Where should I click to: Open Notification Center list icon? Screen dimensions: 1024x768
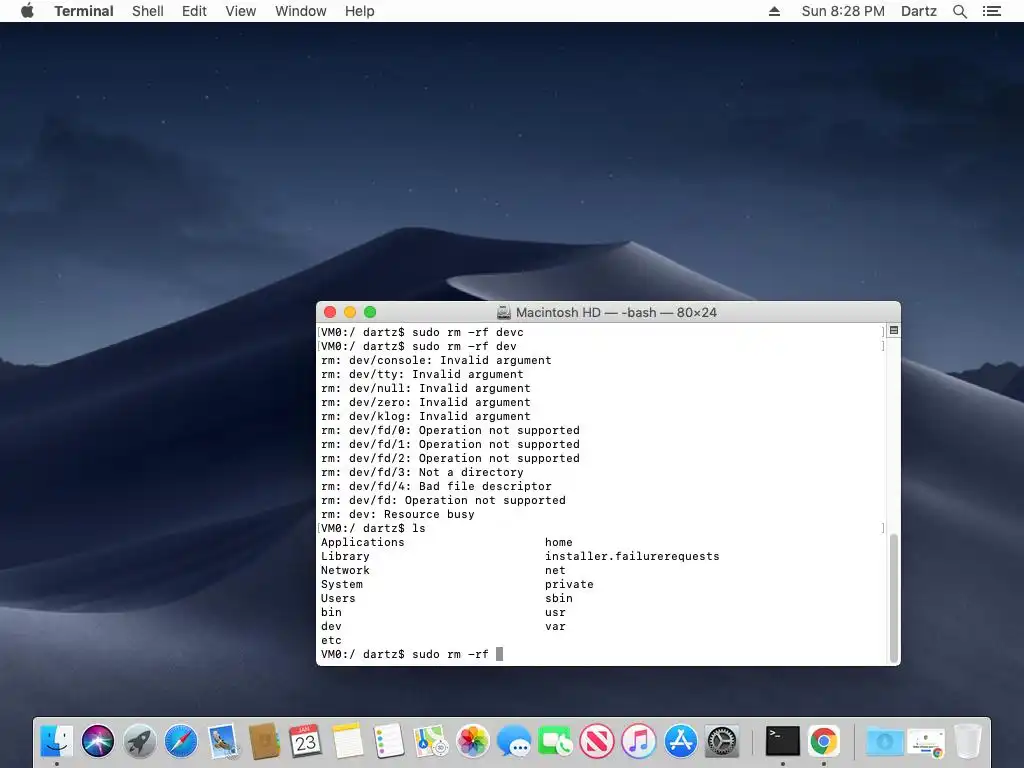tap(991, 11)
